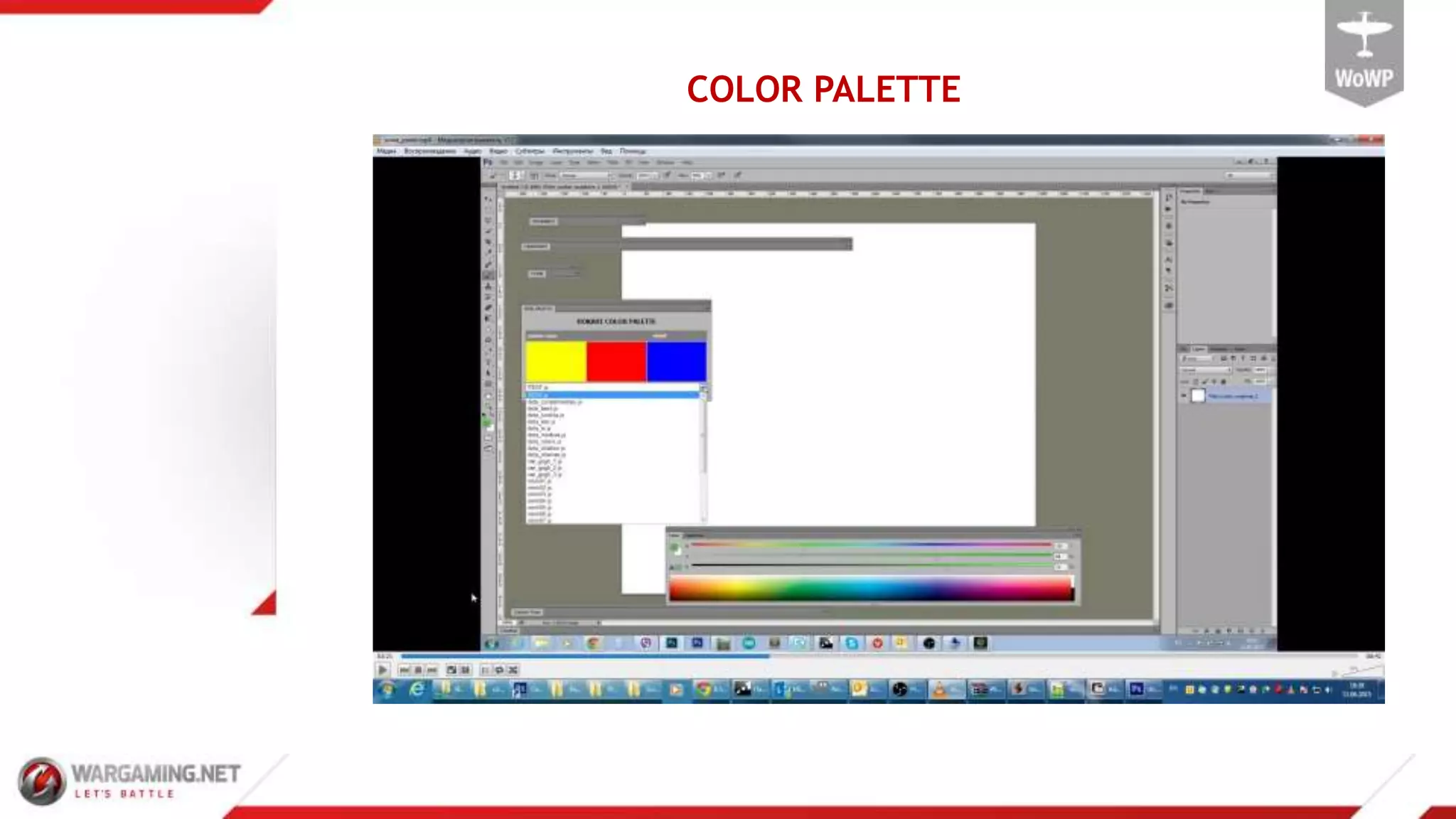Click the lock all padlock icon

click(x=1224, y=381)
